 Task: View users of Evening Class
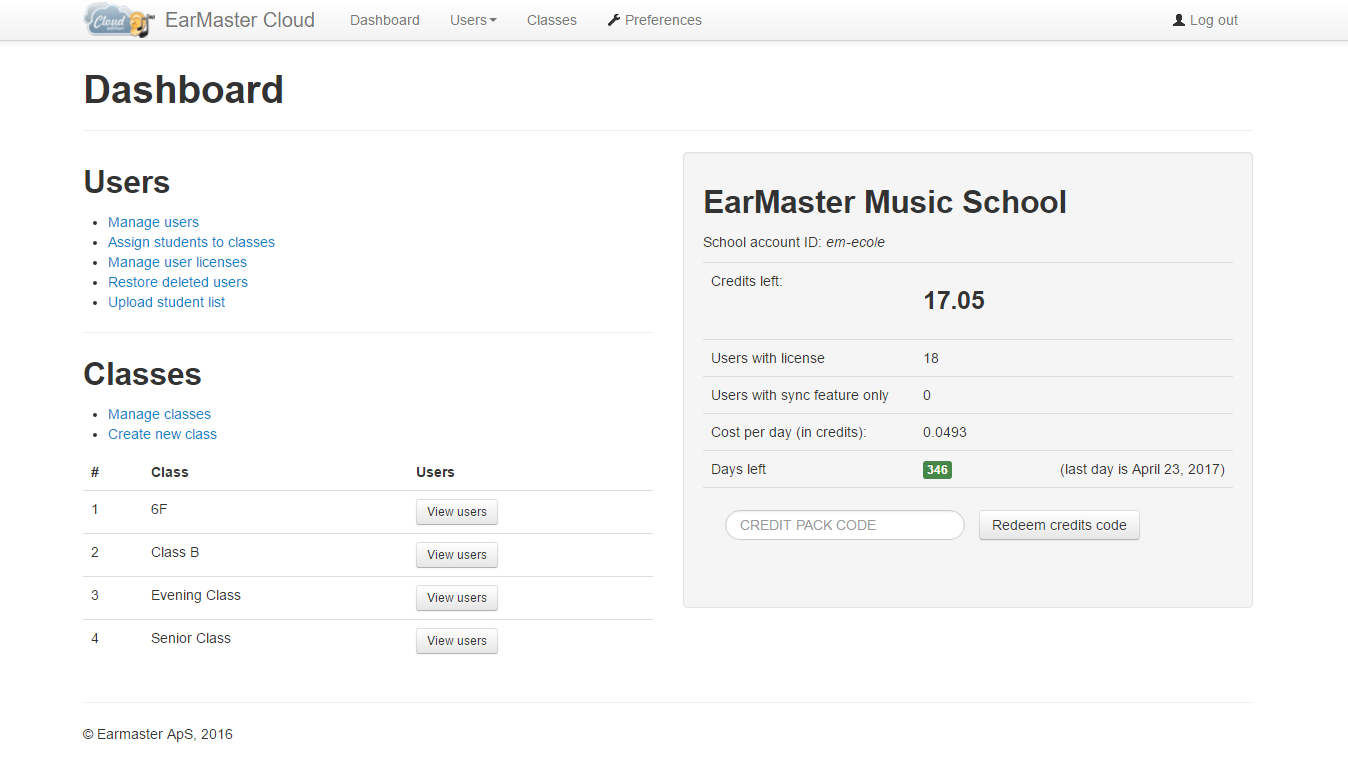pos(457,598)
